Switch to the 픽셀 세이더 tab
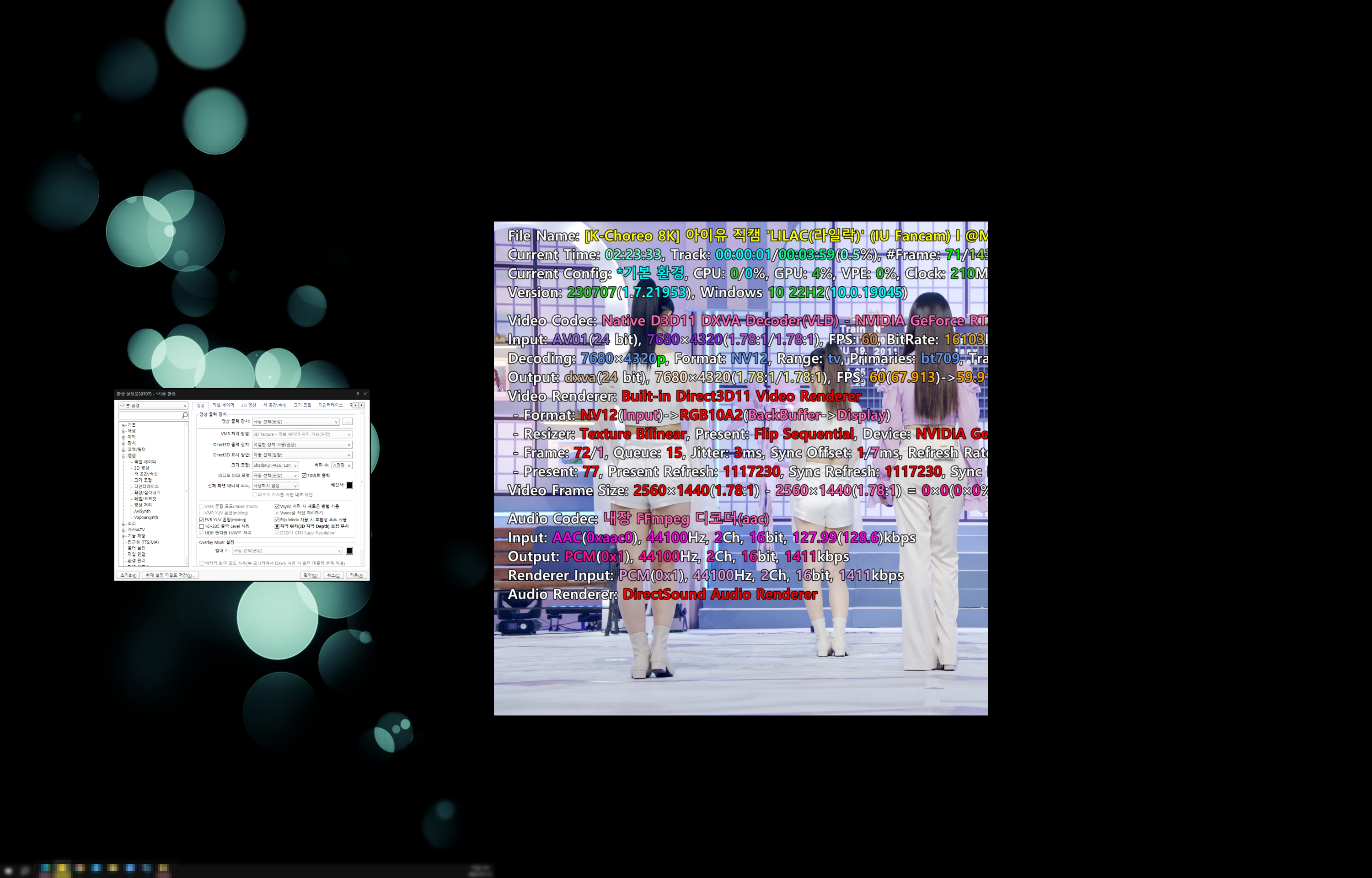The width and height of the screenshot is (1372, 878). [x=223, y=405]
